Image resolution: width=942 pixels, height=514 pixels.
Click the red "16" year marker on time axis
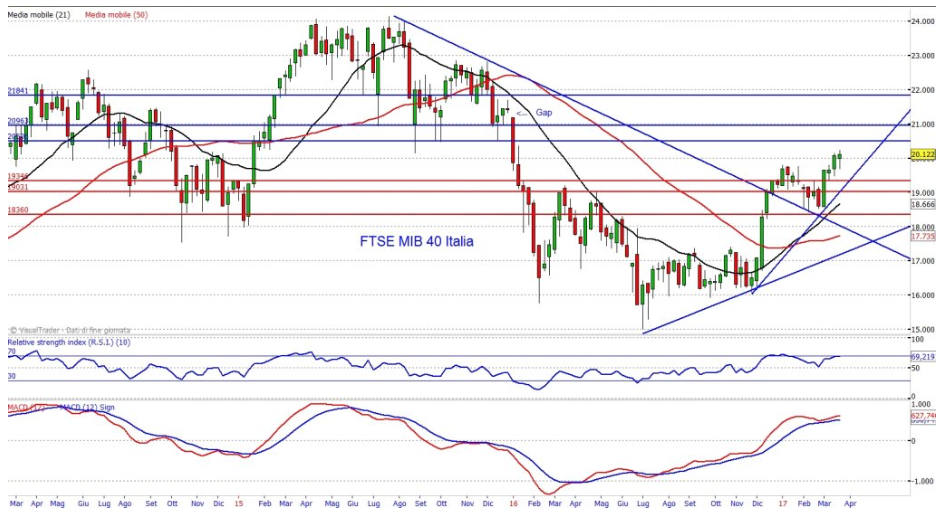(514, 503)
